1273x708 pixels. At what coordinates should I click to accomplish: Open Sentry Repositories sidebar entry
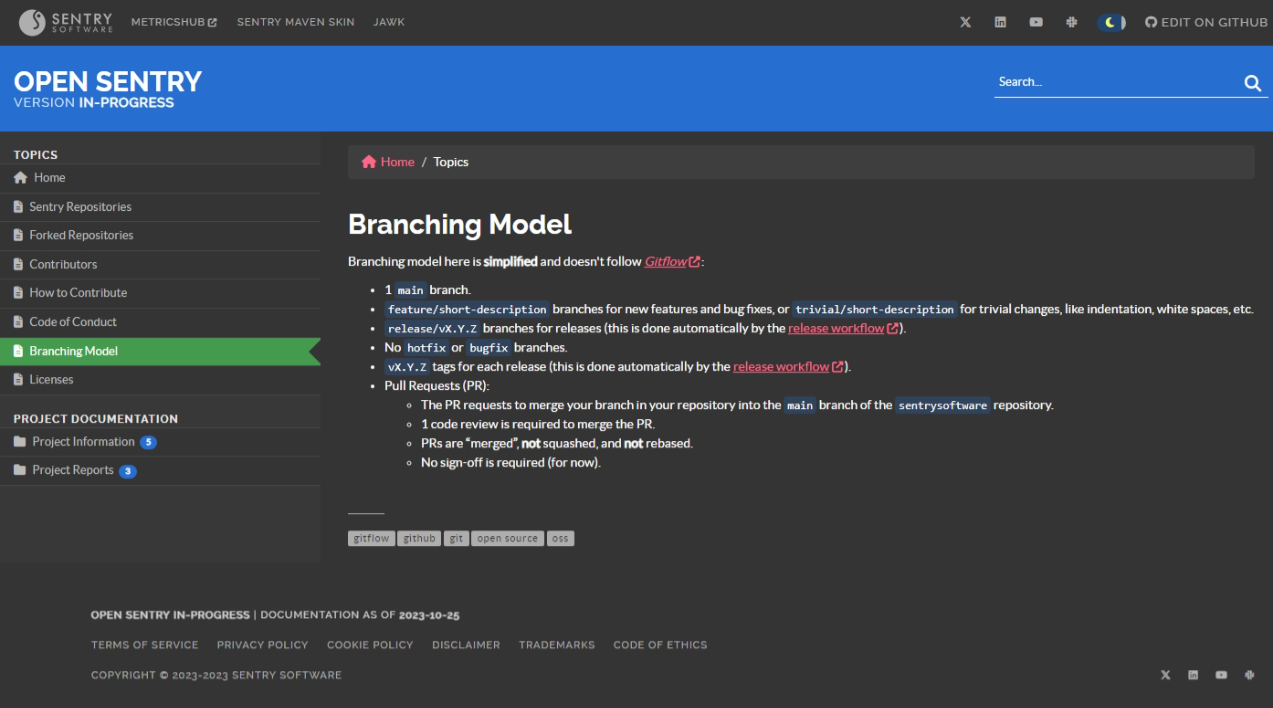[x=160, y=207]
